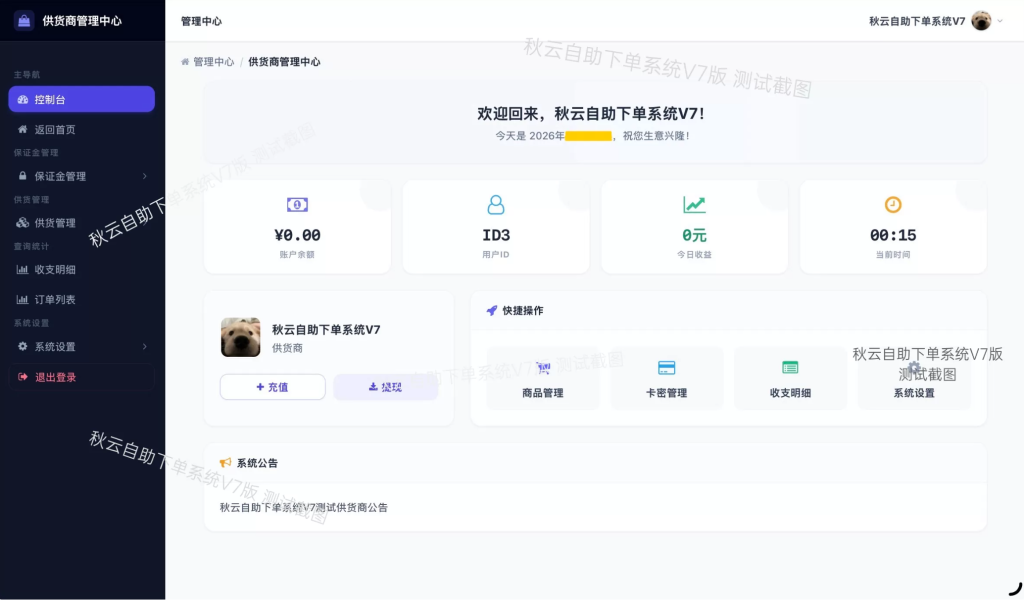Click the shop bag logo icon
The height and width of the screenshot is (605, 1024).
(x=24, y=21)
